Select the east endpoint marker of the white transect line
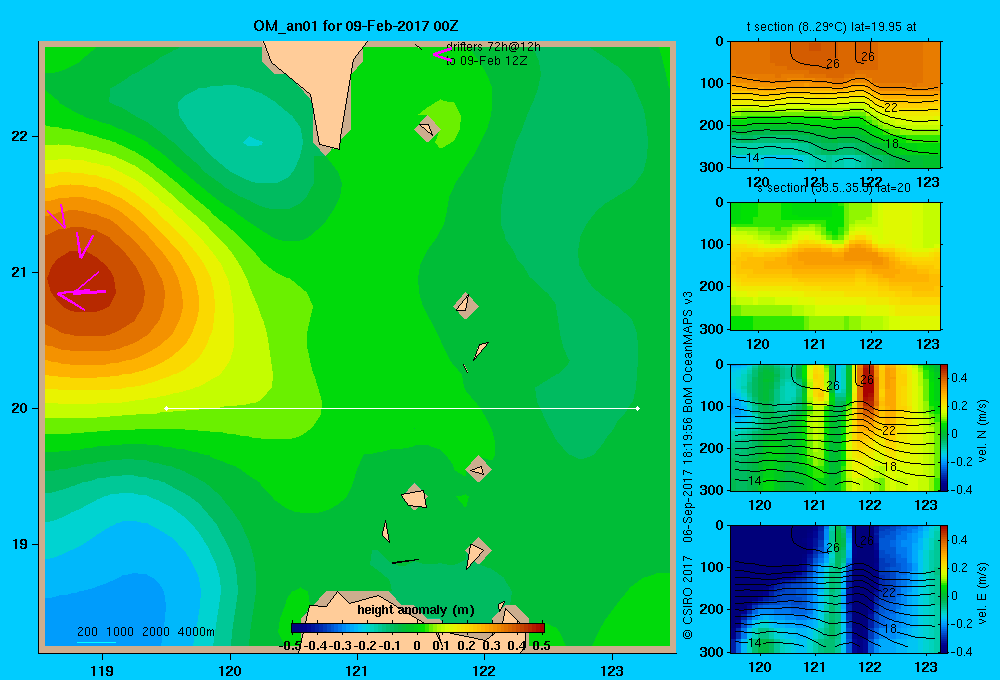This screenshot has height=680, width=1000. 637,408
